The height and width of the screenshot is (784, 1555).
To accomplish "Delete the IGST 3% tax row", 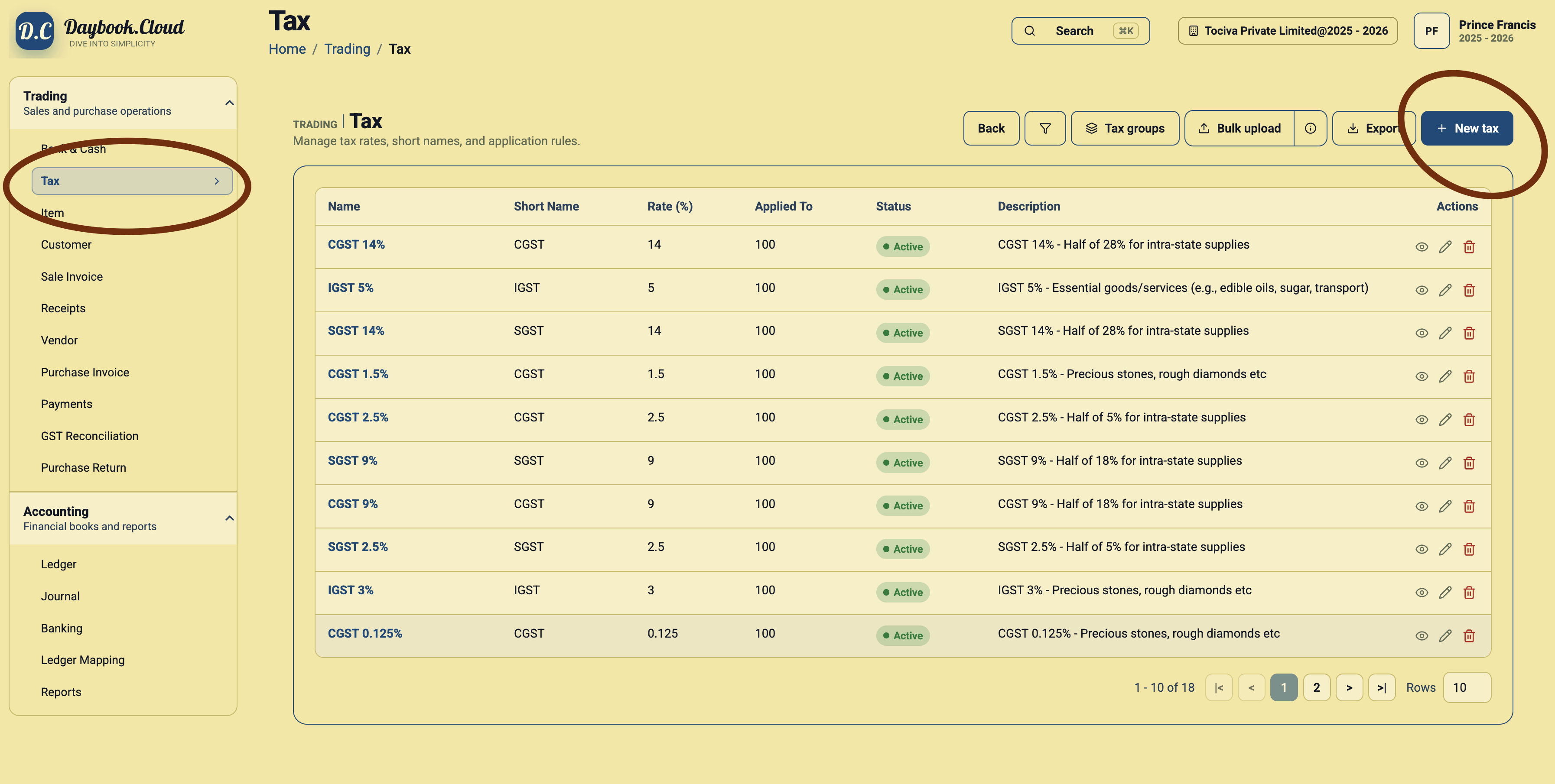I will click(1469, 593).
